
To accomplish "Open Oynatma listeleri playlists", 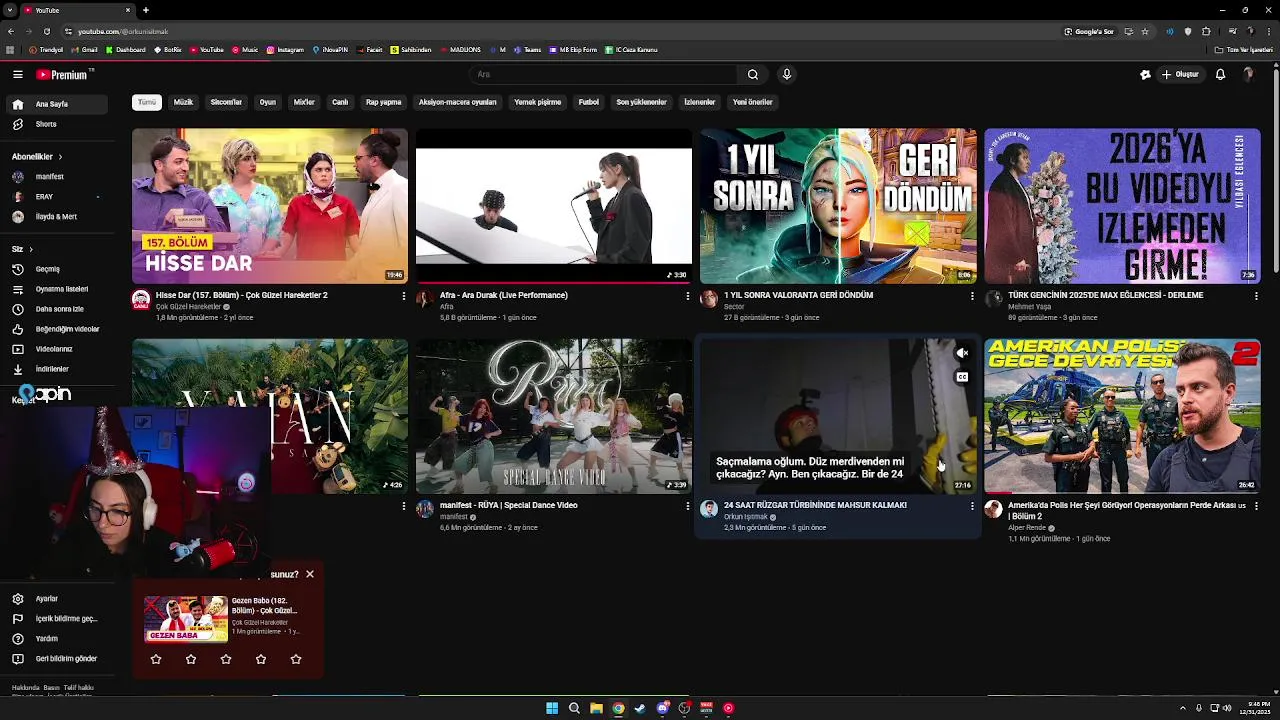I will coord(57,289).
